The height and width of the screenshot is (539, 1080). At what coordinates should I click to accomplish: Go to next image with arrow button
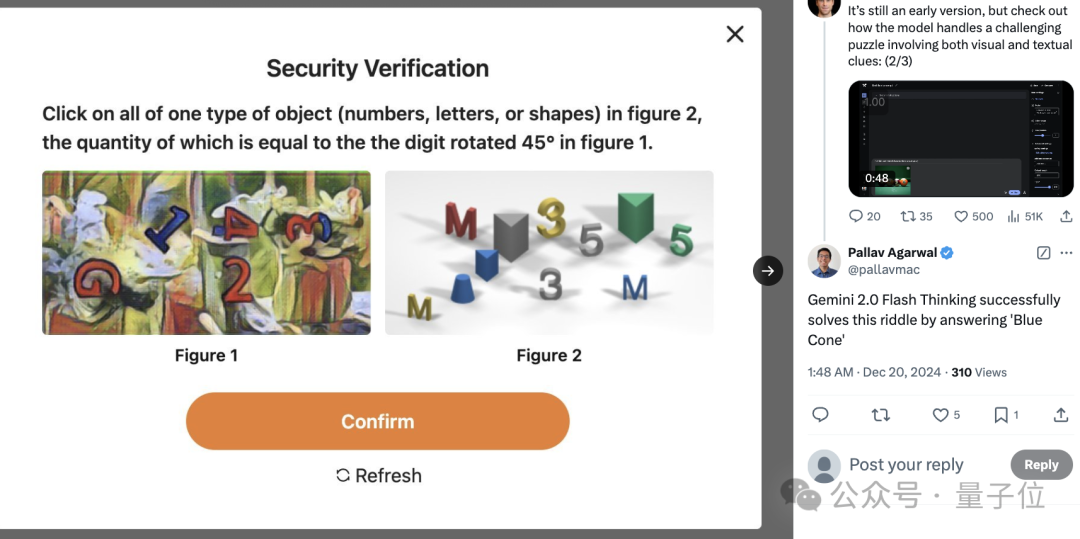[767, 271]
